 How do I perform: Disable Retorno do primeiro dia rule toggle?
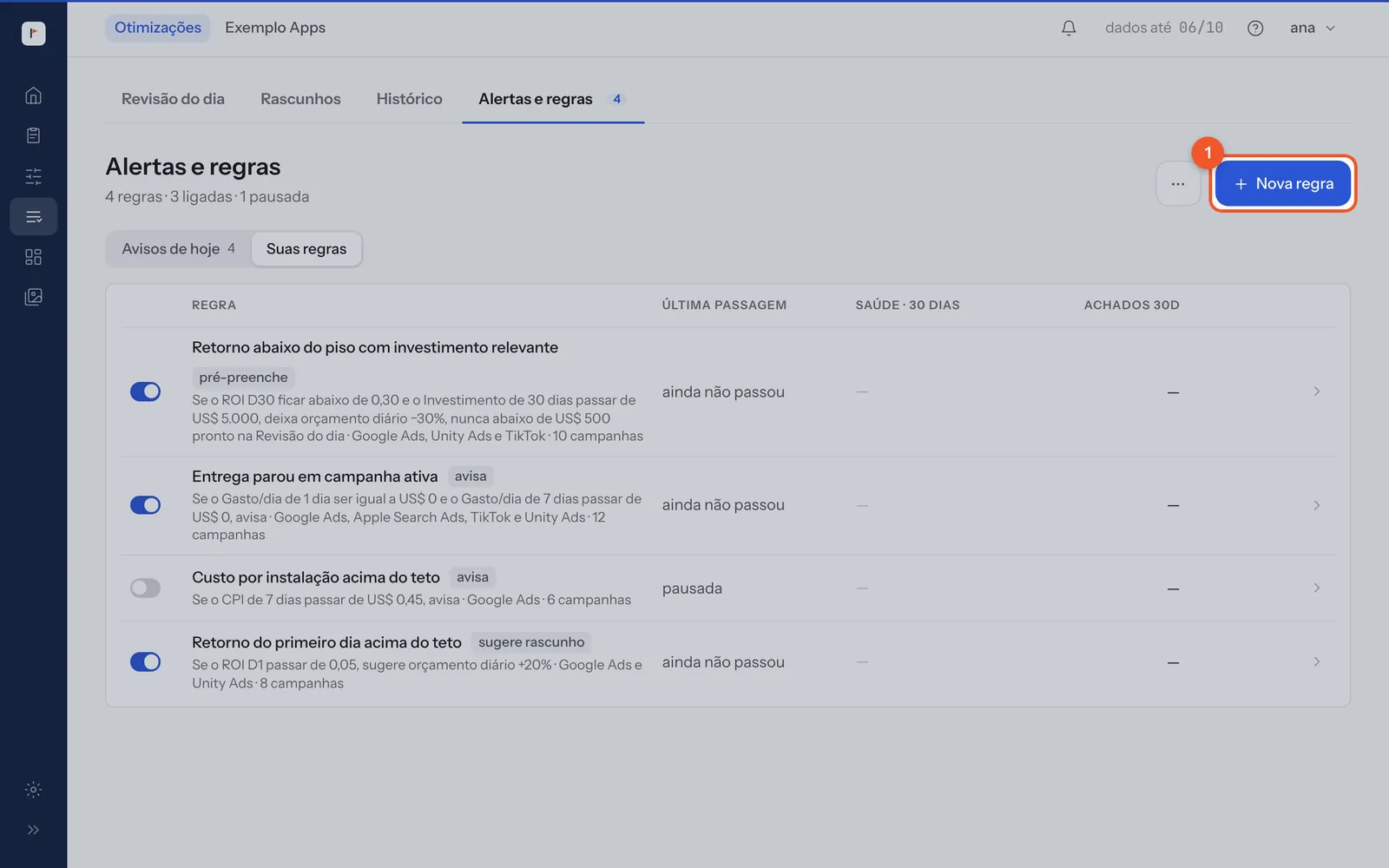click(x=145, y=662)
